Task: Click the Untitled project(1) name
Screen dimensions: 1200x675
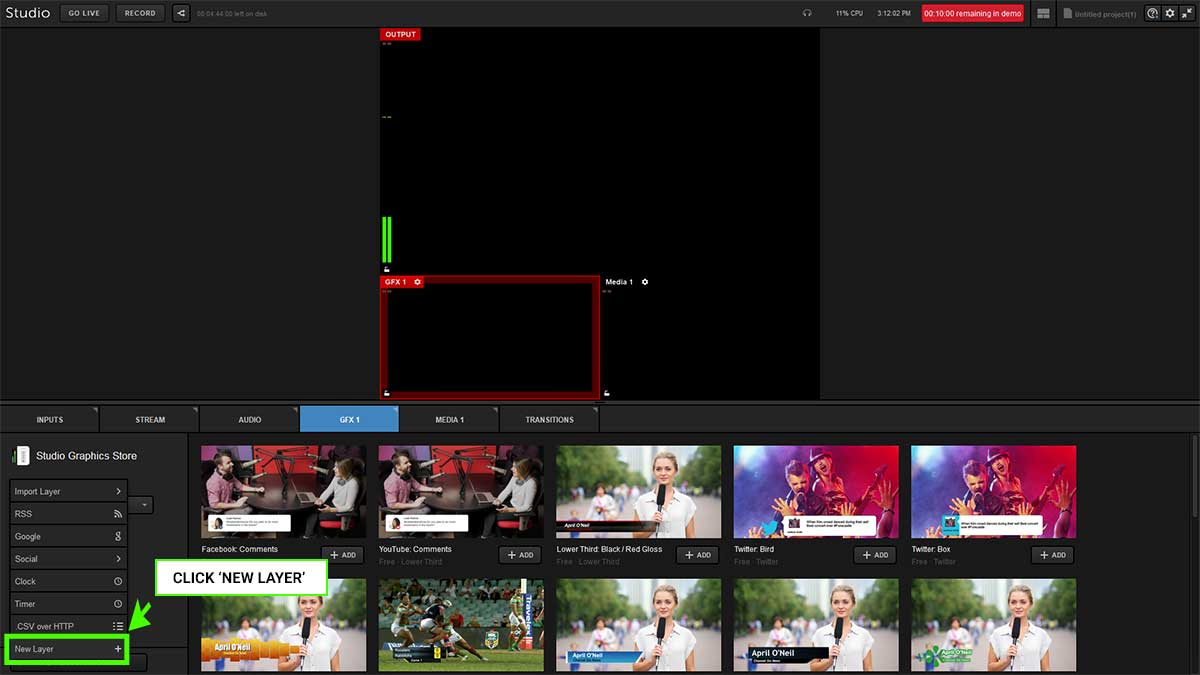Action: pyautogui.click(x=1106, y=14)
